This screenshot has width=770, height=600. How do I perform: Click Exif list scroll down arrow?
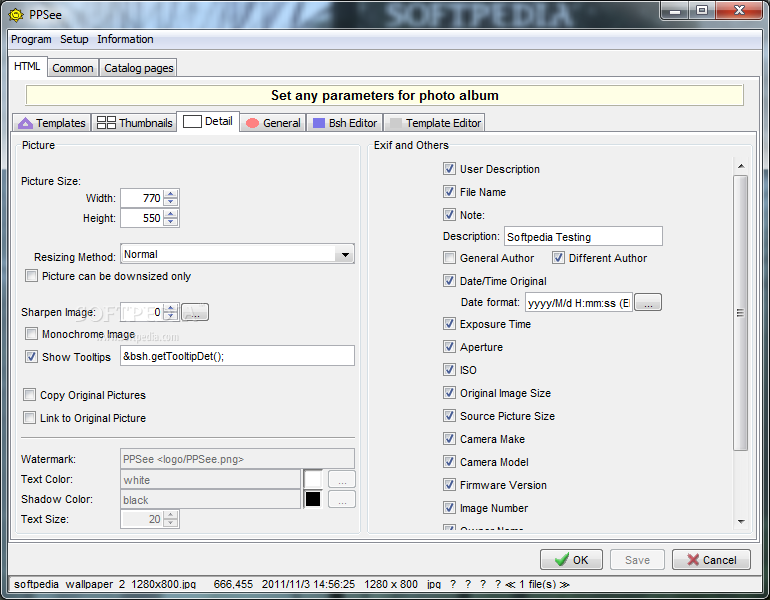(741, 521)
